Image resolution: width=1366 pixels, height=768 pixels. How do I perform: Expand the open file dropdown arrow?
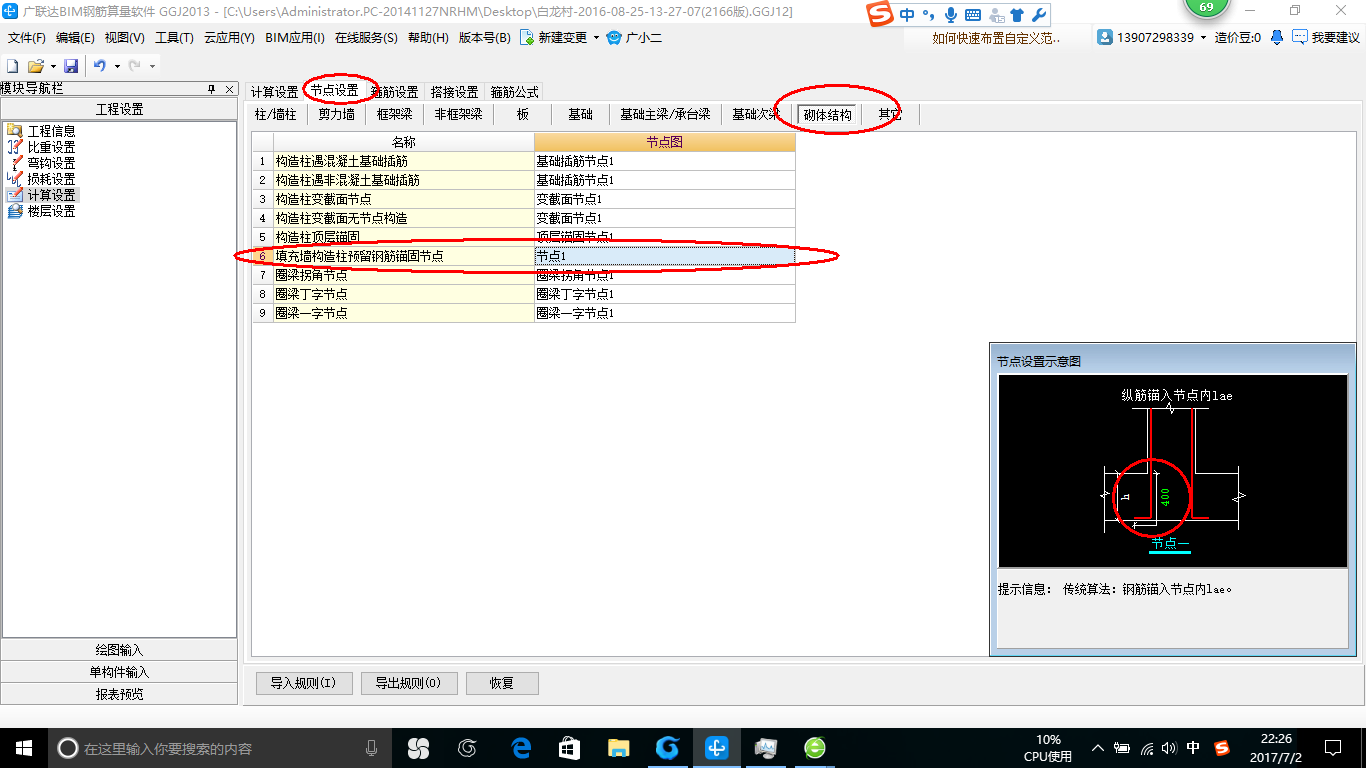[x=51, y=66]
